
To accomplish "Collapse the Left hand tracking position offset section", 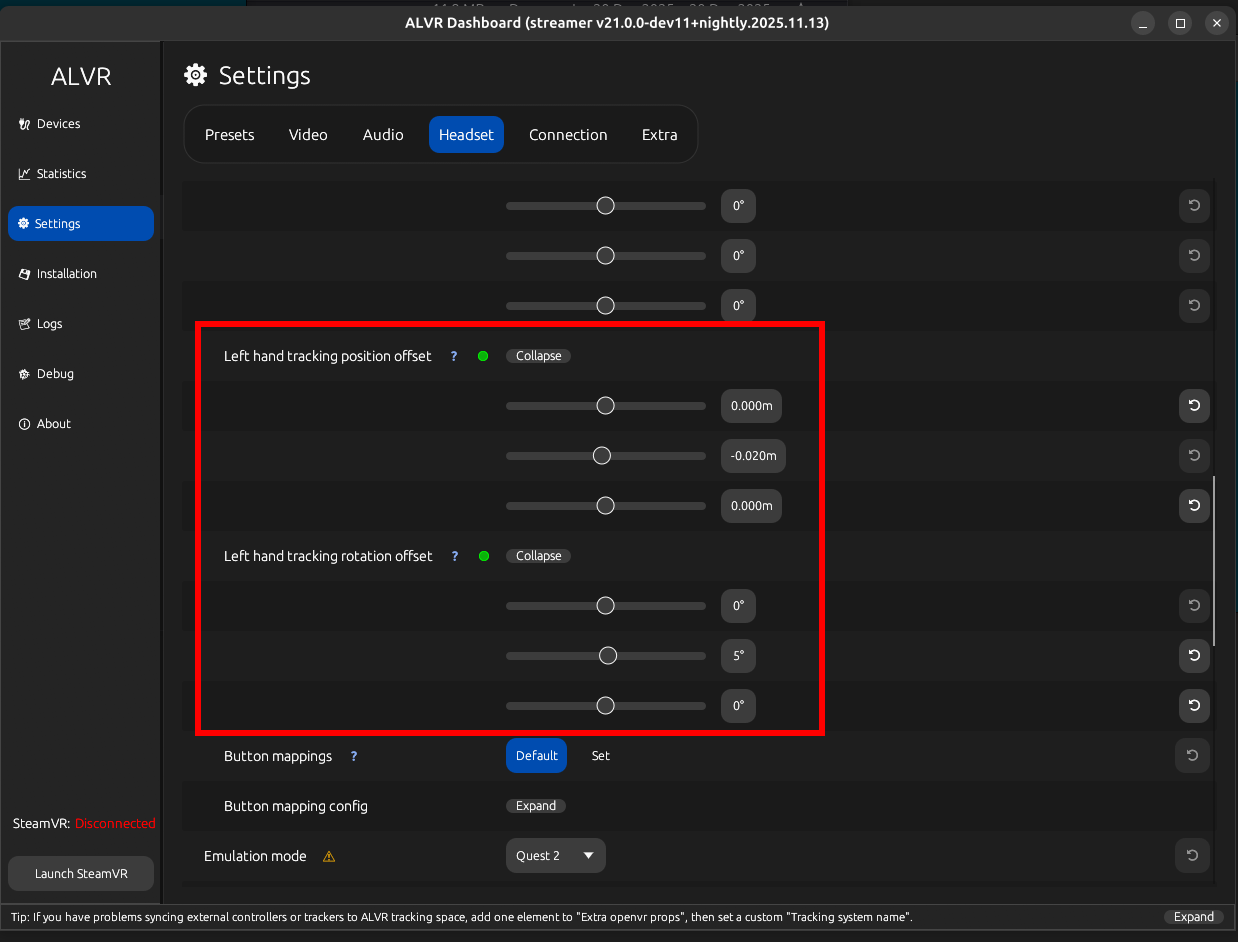I will (538, 355).
